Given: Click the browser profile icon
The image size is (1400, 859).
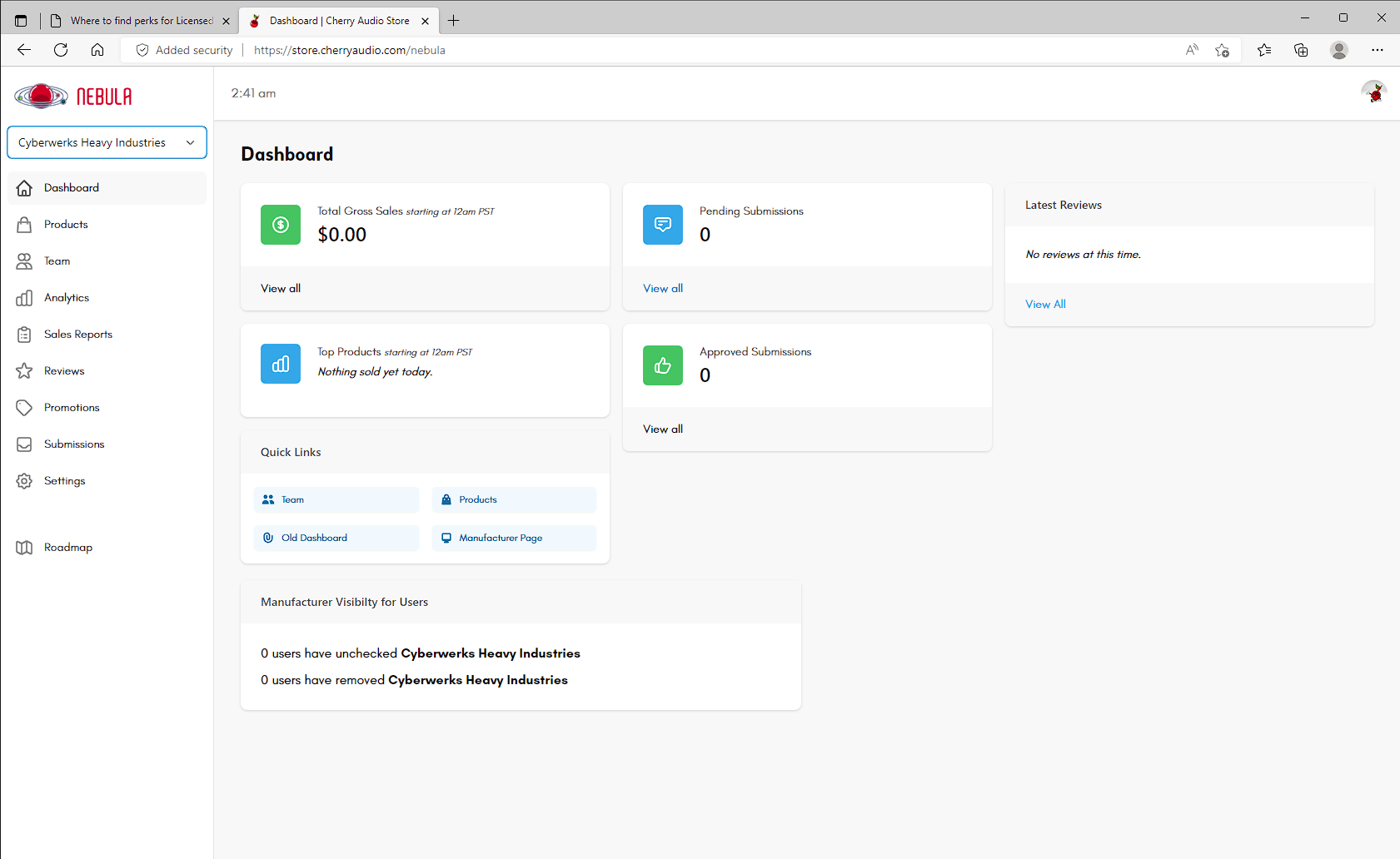Looking at the screenshot, I should pyautogui.click(x=1339, y=50).
